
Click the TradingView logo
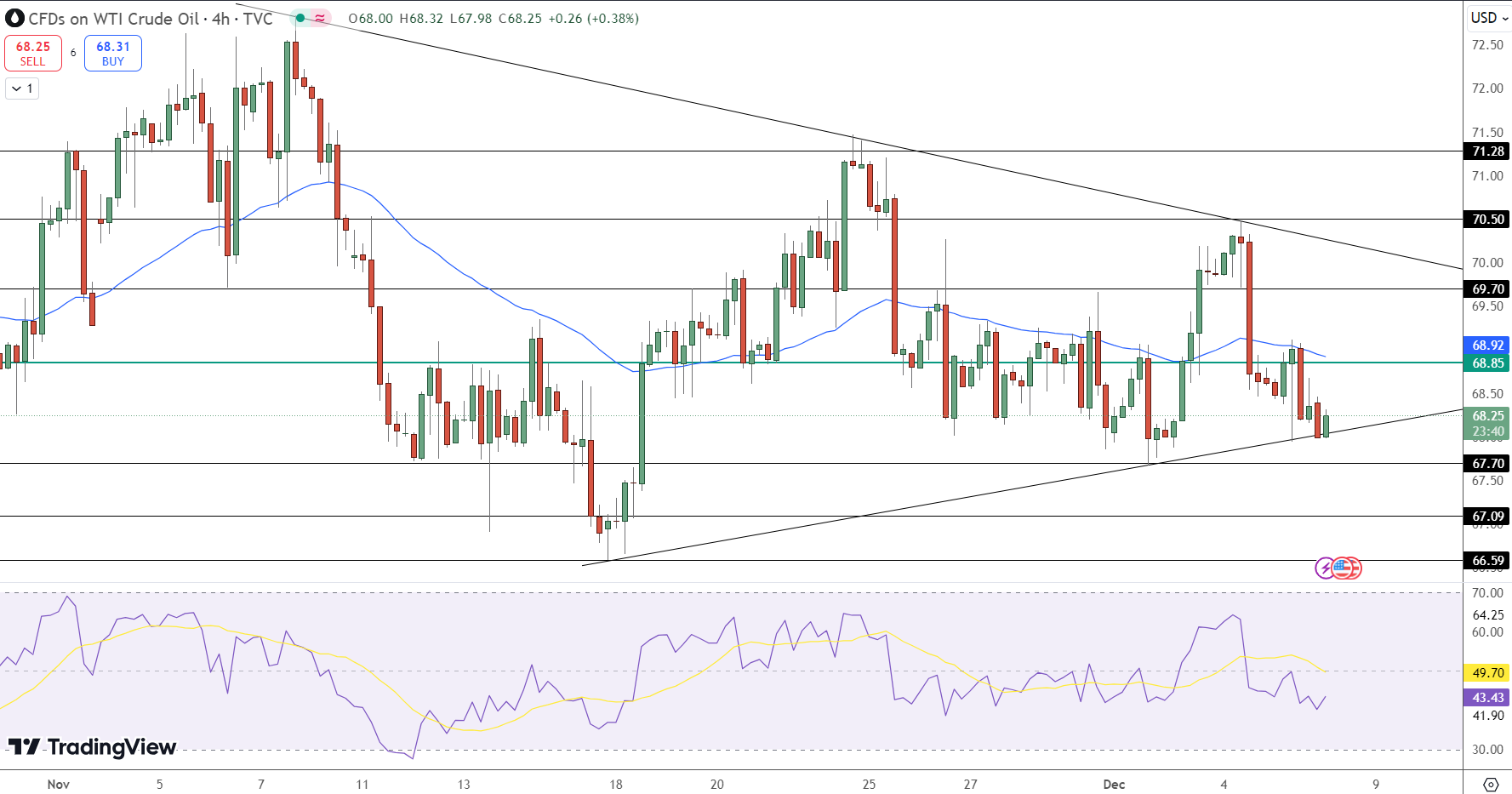pos(92,747)
